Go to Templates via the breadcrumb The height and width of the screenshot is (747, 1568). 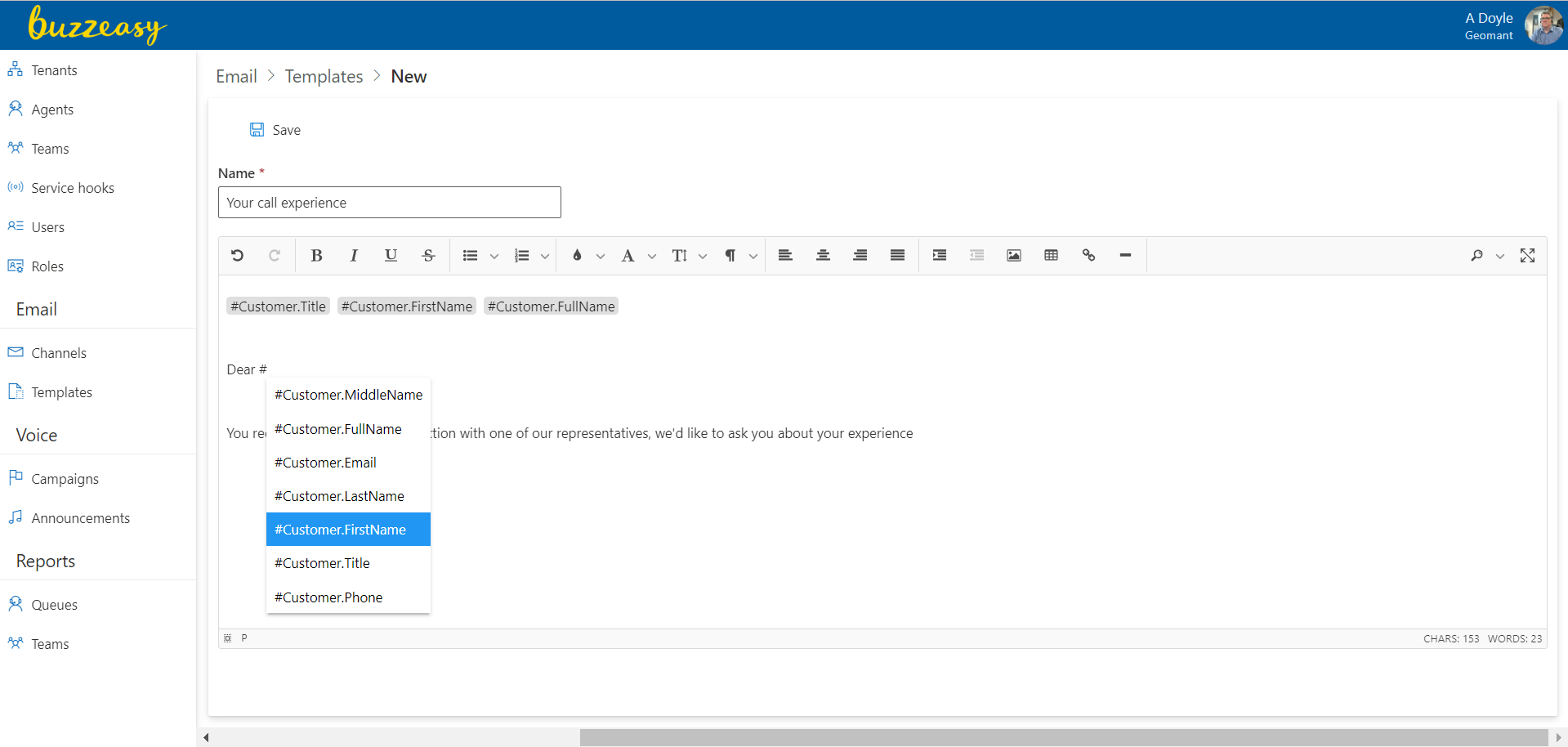pyautogui.click(x=324, y=76)
